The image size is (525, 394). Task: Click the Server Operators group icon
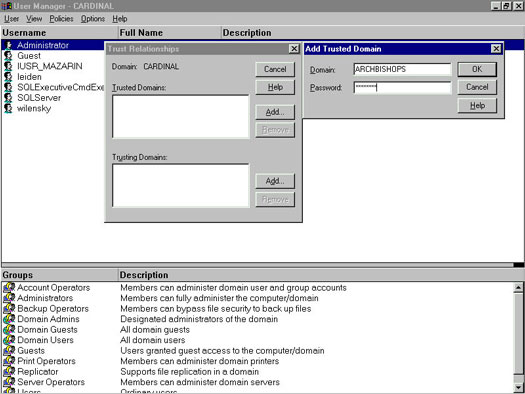pos(9,382)
